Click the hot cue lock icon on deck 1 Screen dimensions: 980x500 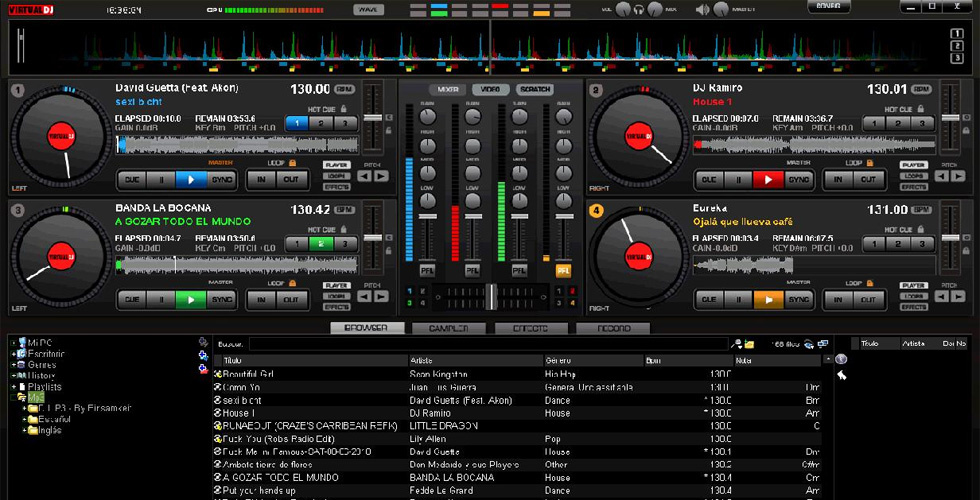(x=343, y=109)
